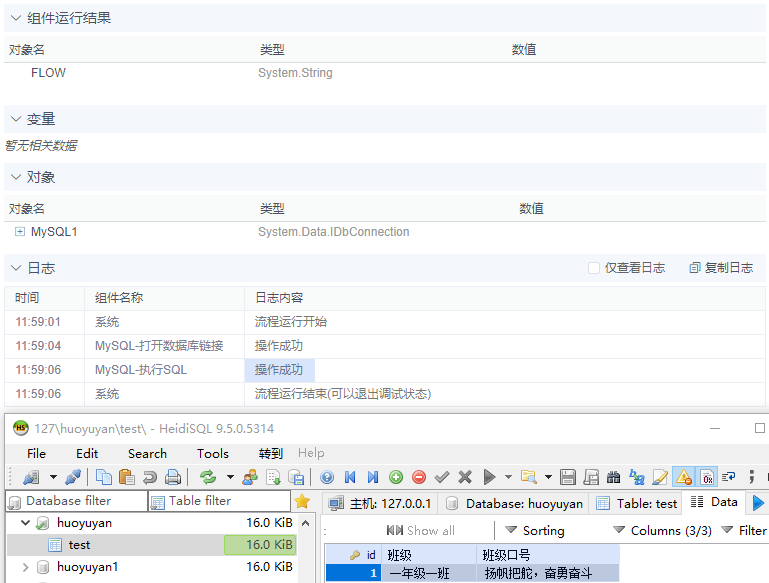Collapse the huoyuyan database tree node
The width and height of the screenshot is (769, 583).
click(26, 523)
